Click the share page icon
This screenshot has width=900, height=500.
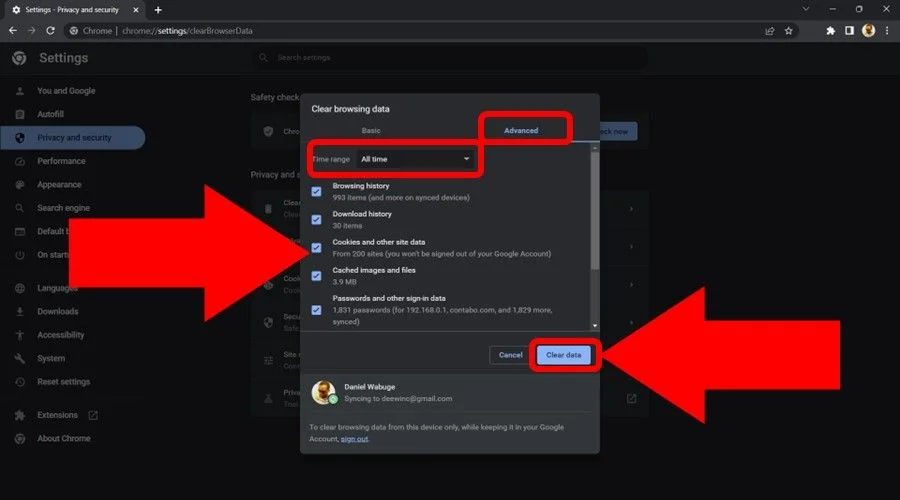769,30
